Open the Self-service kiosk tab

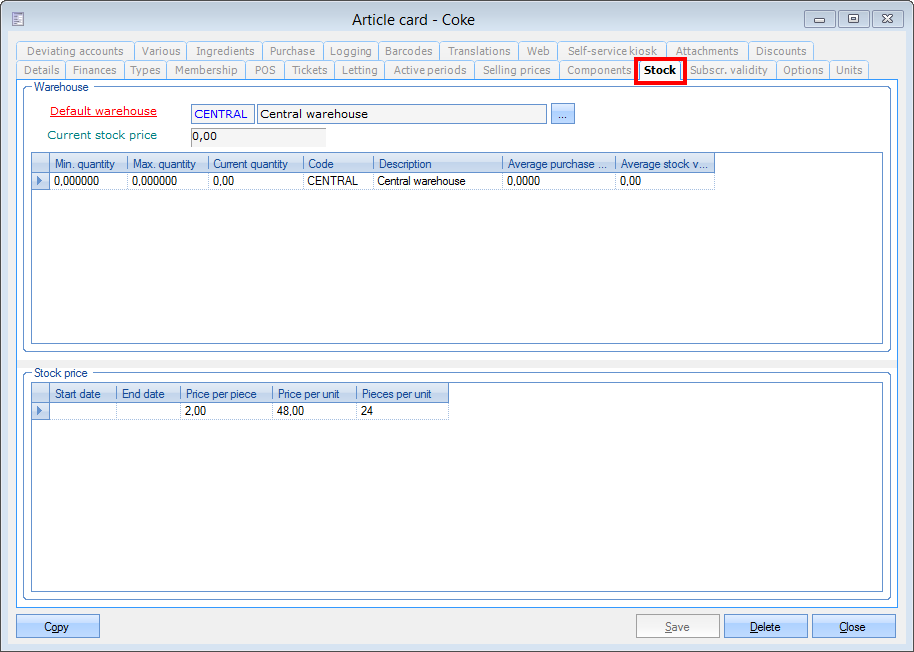click(612, 51)
